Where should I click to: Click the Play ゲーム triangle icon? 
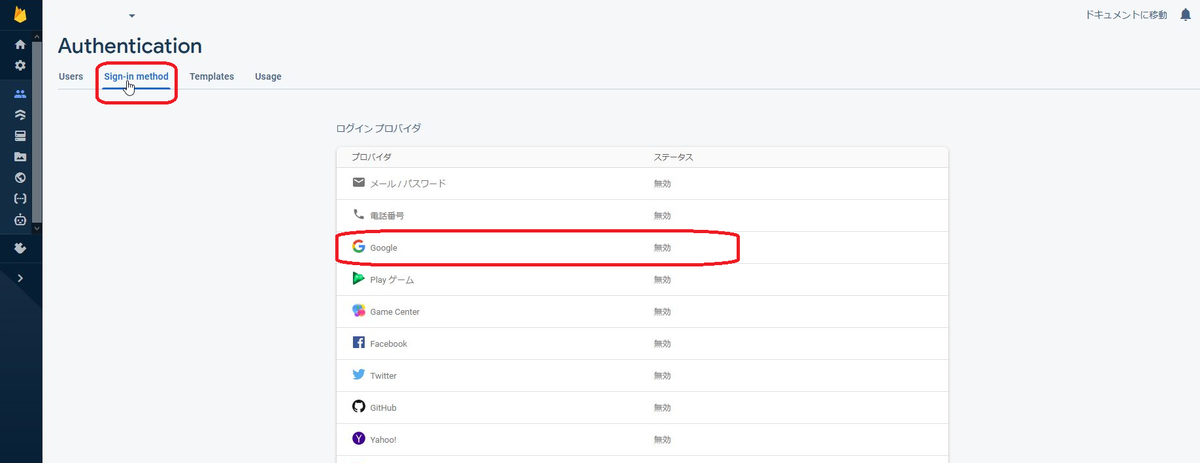click(x=359, y=279)
